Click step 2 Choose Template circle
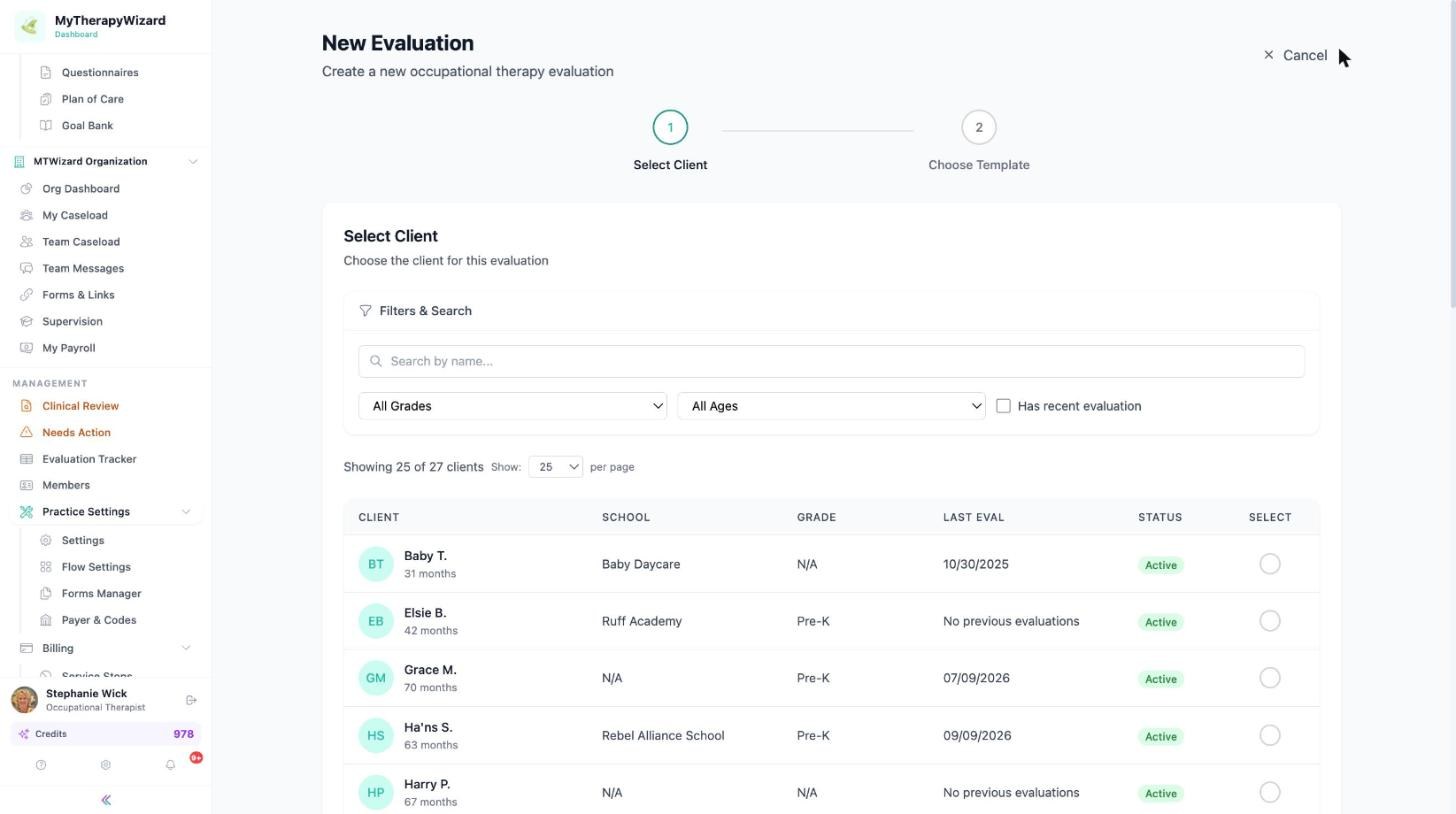 pos(979,127)
